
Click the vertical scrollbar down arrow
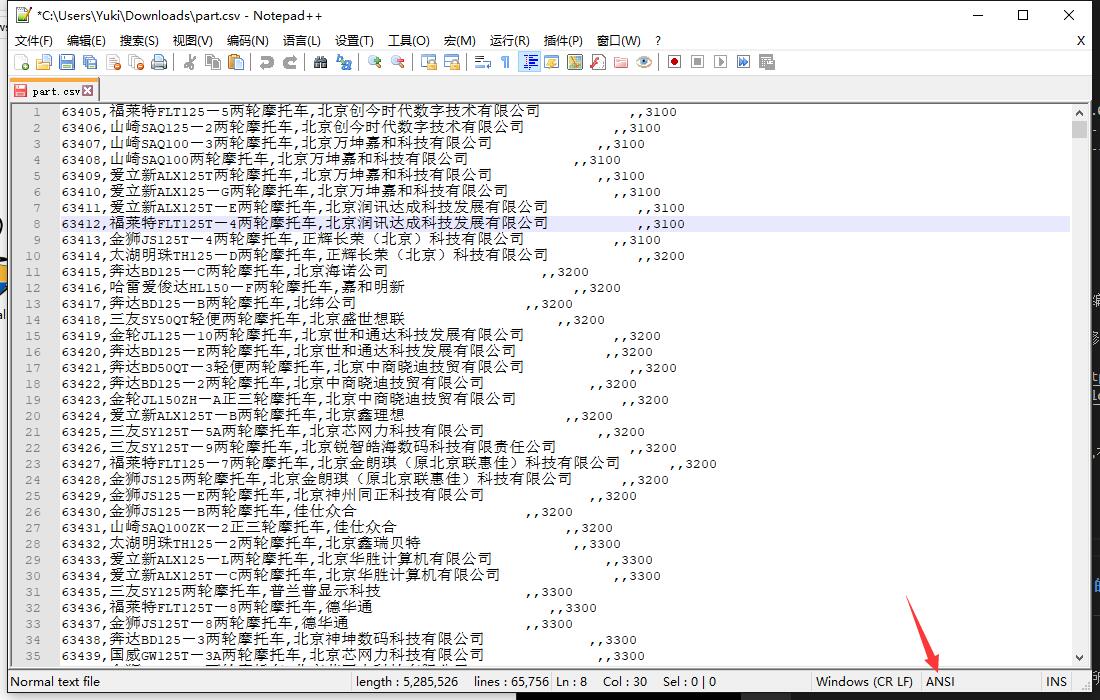click(x=1079, y=657)
